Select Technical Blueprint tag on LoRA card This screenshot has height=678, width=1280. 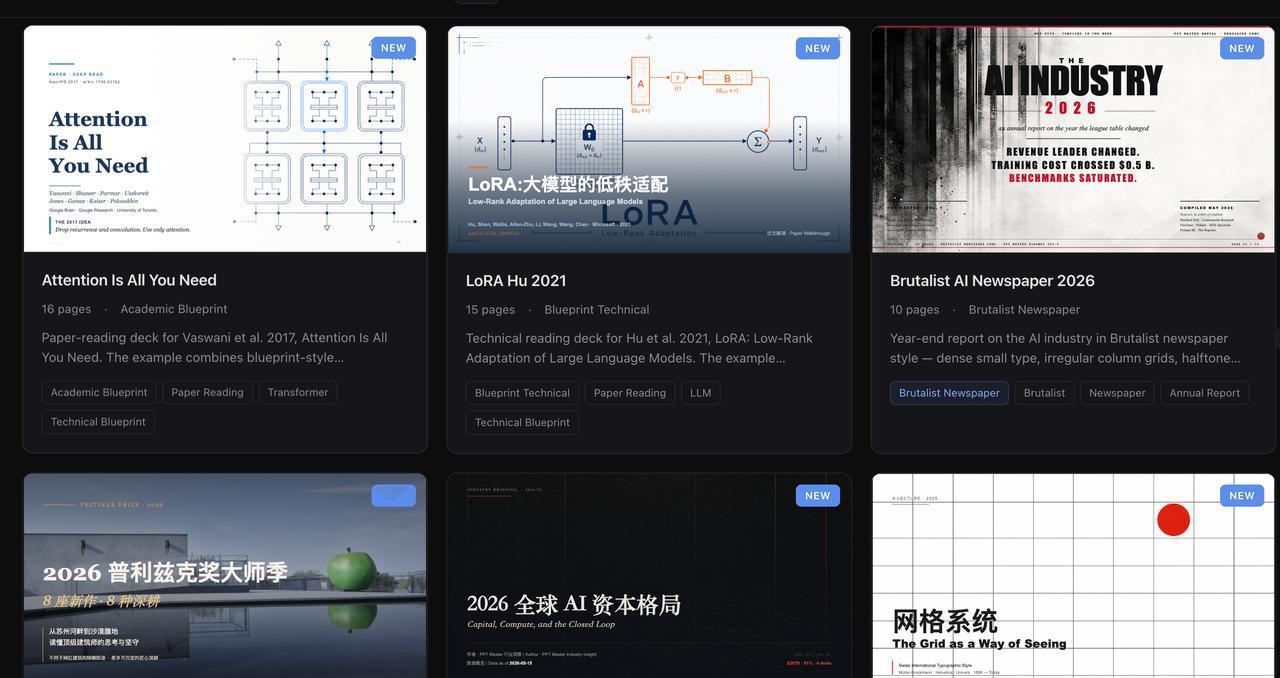coord(522,422)
